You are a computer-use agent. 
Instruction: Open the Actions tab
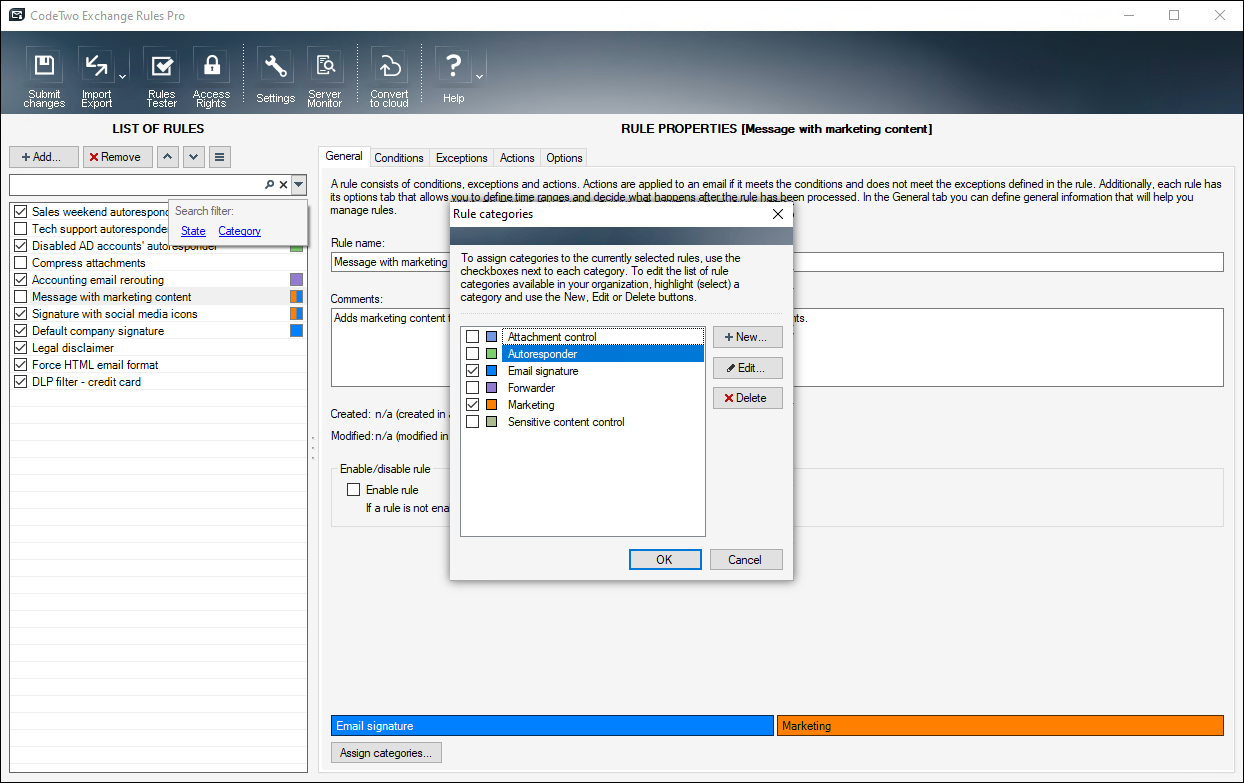(517, 158)
